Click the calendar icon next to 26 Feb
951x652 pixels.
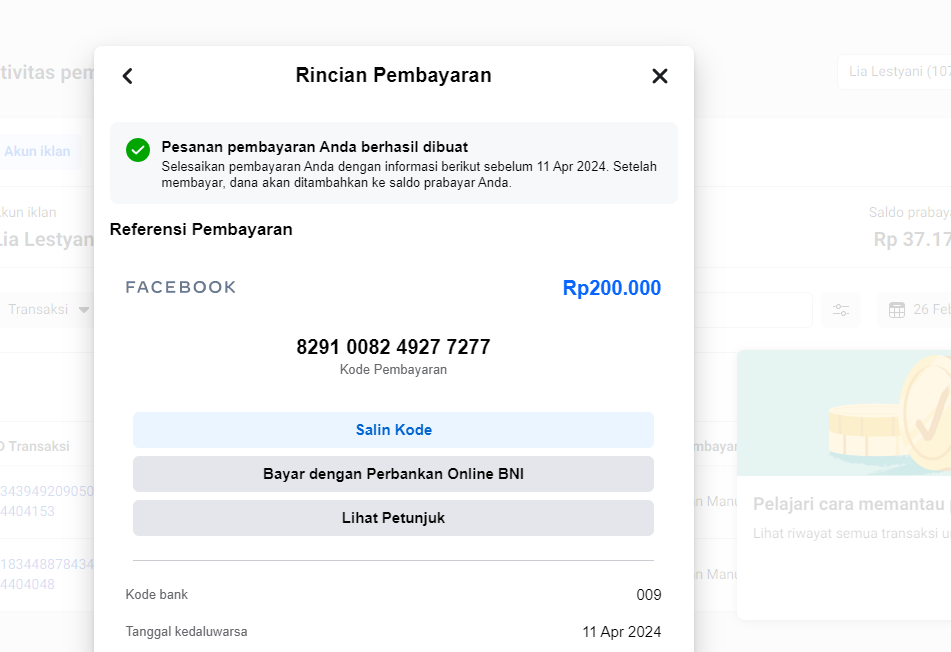pos(897,310)
